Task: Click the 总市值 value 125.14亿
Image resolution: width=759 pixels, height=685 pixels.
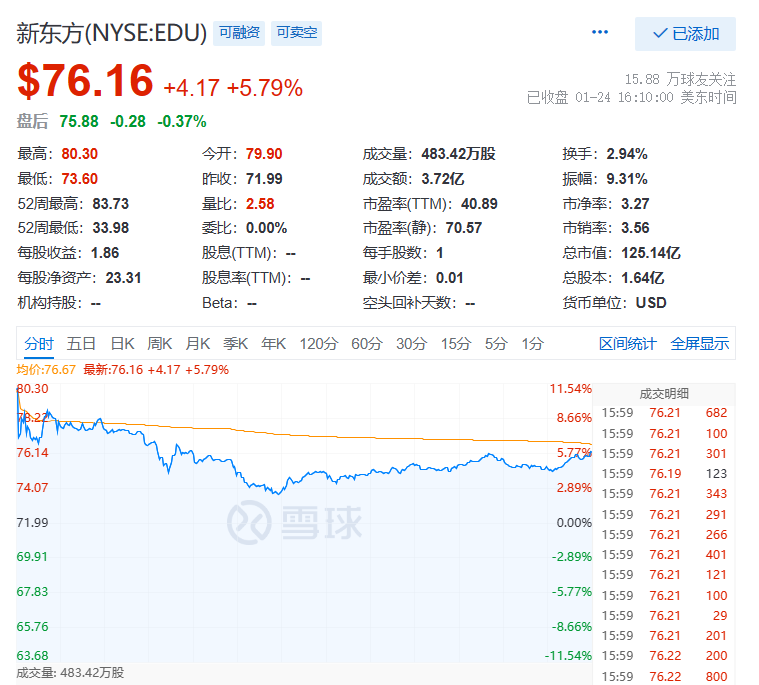Action: point(651,253)
